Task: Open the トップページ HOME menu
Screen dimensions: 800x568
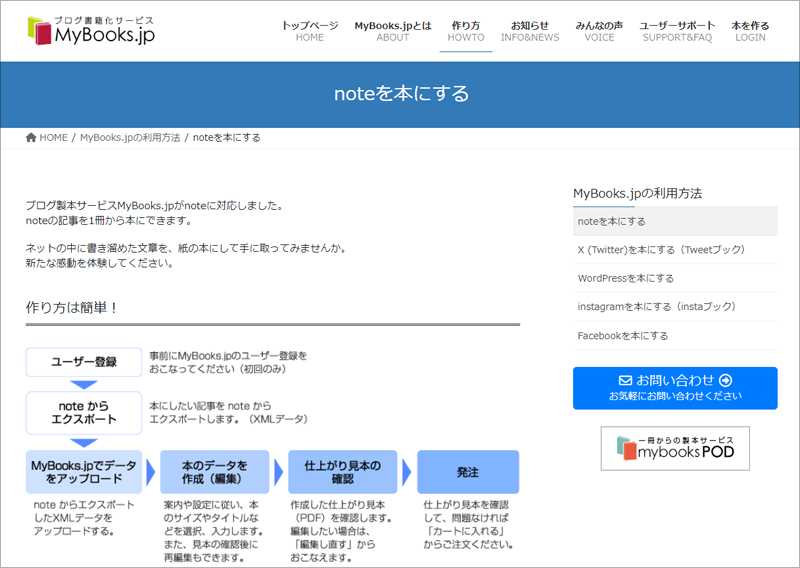Action: tap(310, 31)
